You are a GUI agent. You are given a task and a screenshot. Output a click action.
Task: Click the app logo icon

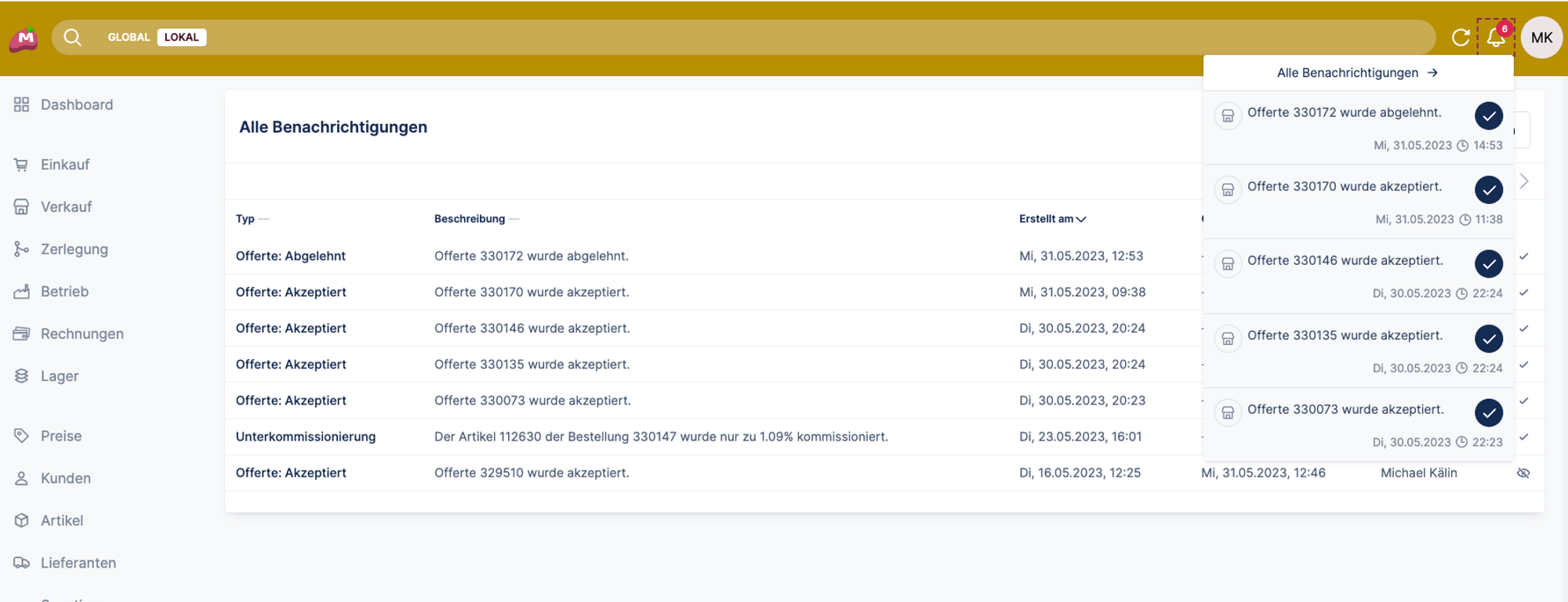click(24, 38)
